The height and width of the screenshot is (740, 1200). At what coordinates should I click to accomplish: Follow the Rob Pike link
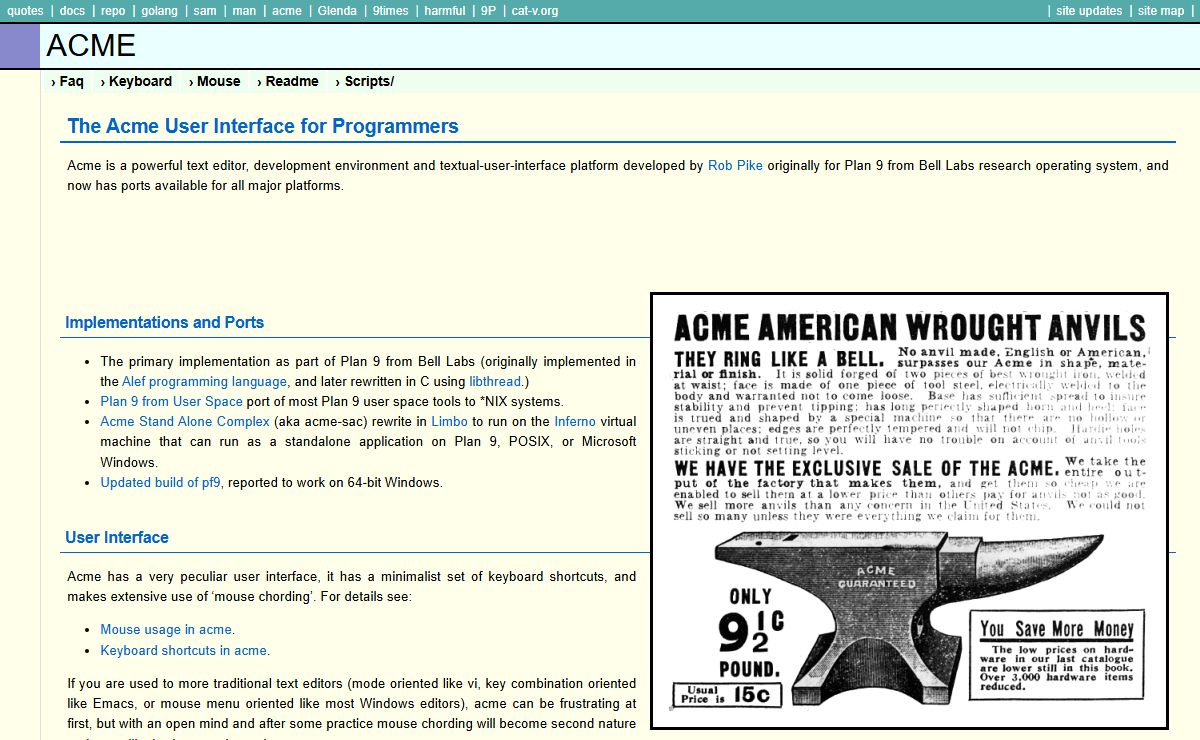pyautogui.click(x=735, y=166)
